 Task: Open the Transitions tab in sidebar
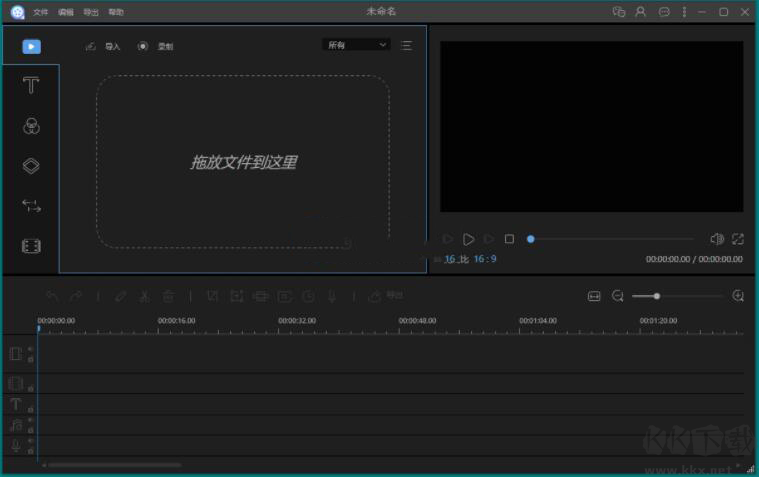pos(31,206)
